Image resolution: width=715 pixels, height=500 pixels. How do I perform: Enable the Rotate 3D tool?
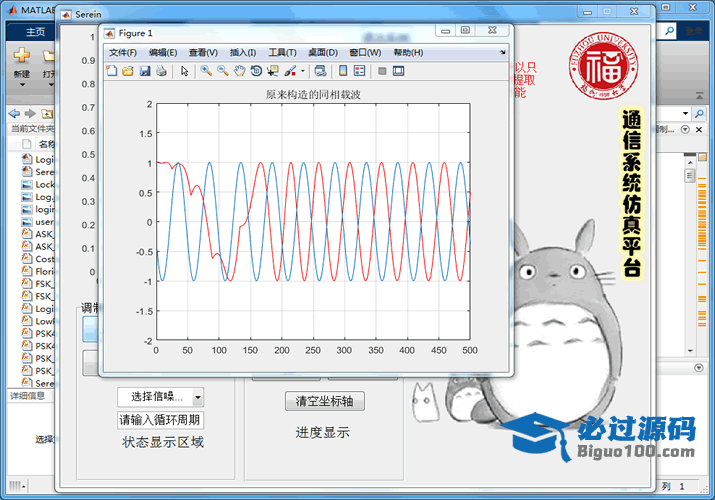[256, 71]
